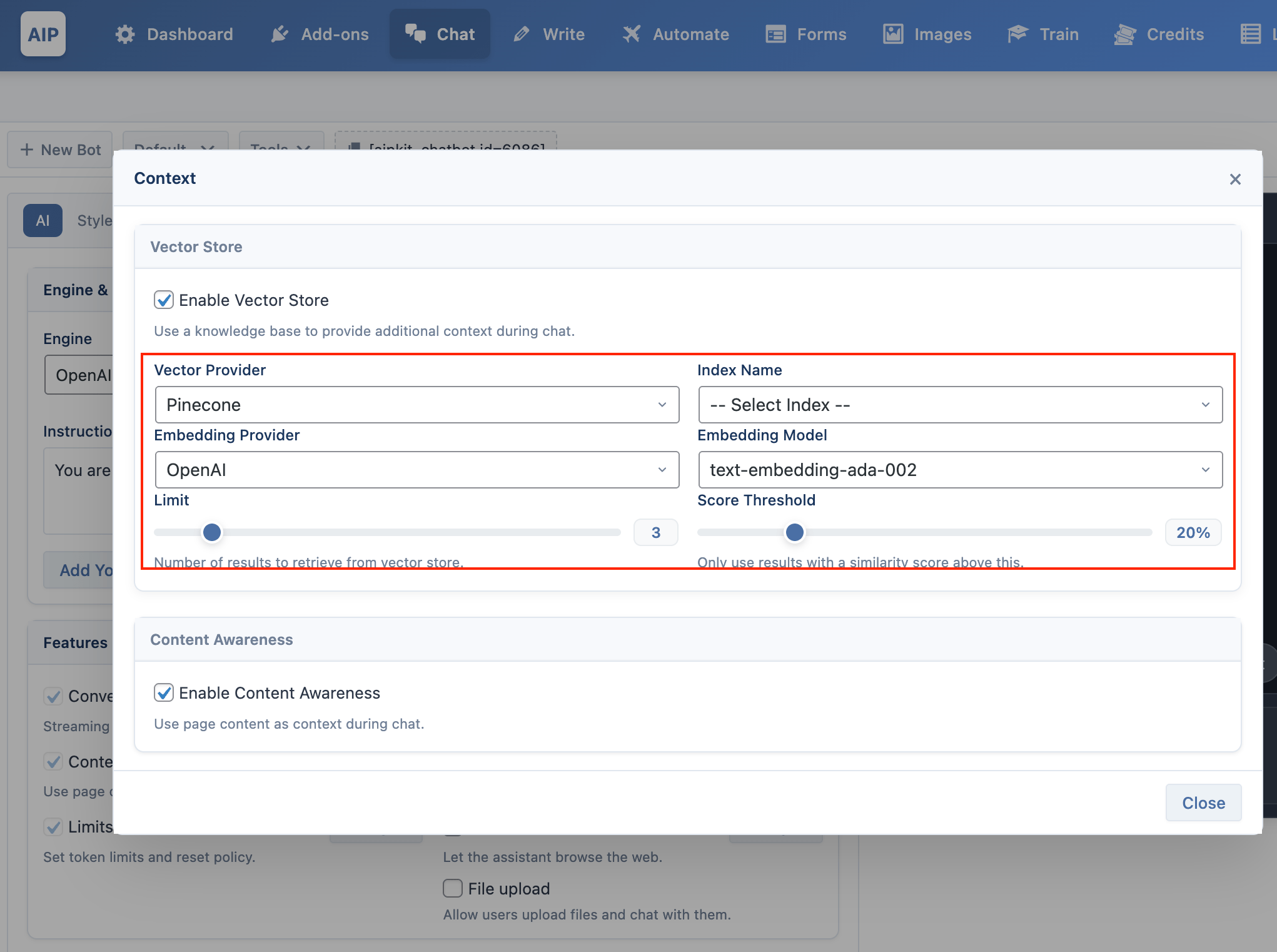Select the Style tab
The height and width of the screenshot is (952, 1277).
pyautogui.click(x=94, y=220)
